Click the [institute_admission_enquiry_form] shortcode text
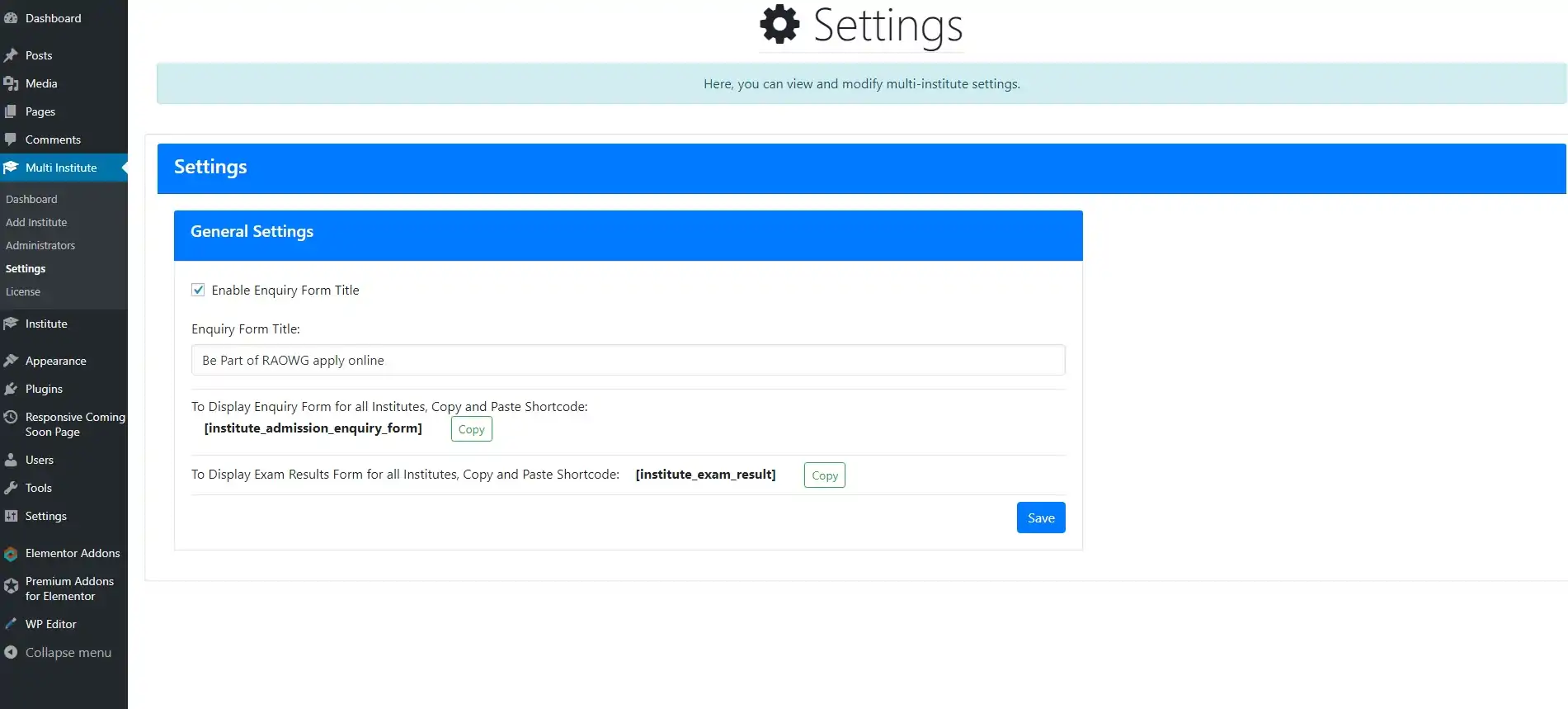This screenshot has width=1568, height=709. (x=313, y=428)
